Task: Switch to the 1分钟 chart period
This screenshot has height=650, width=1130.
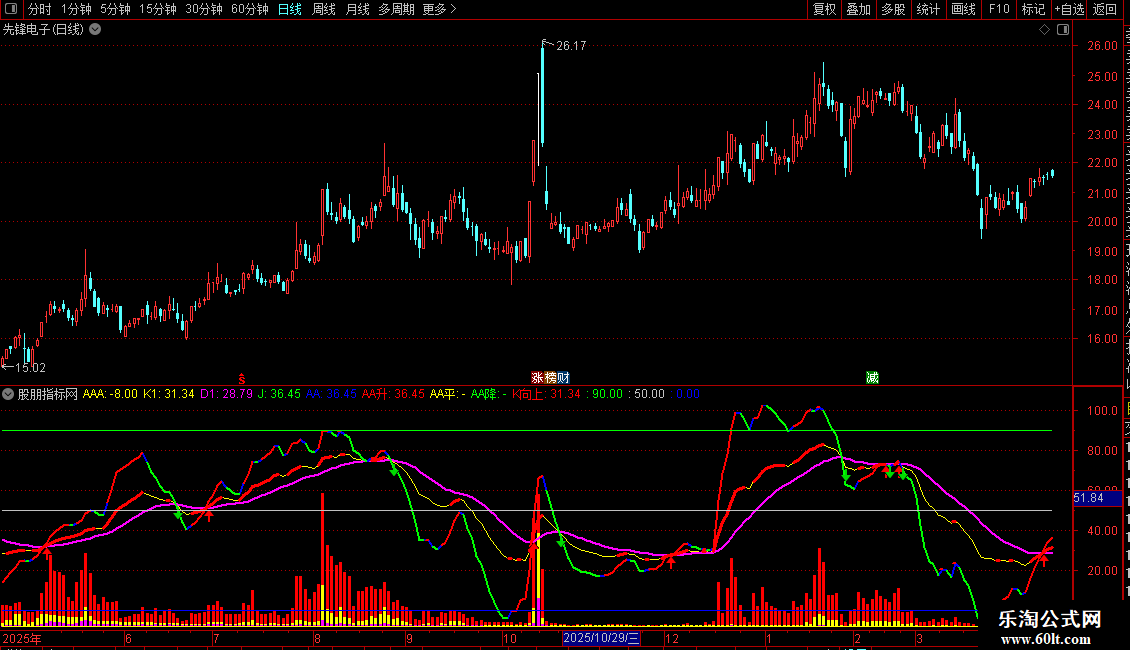Action: point(76,9)
